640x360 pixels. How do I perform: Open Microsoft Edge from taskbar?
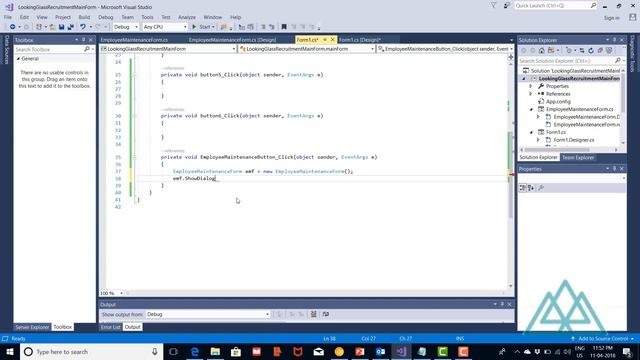pos(195,351)
